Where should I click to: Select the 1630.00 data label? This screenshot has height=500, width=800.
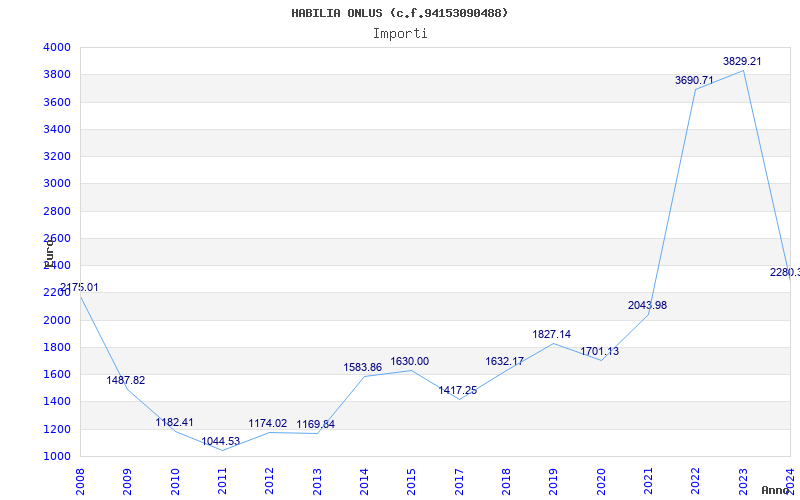pyautogui.click(x=410, y=361)
